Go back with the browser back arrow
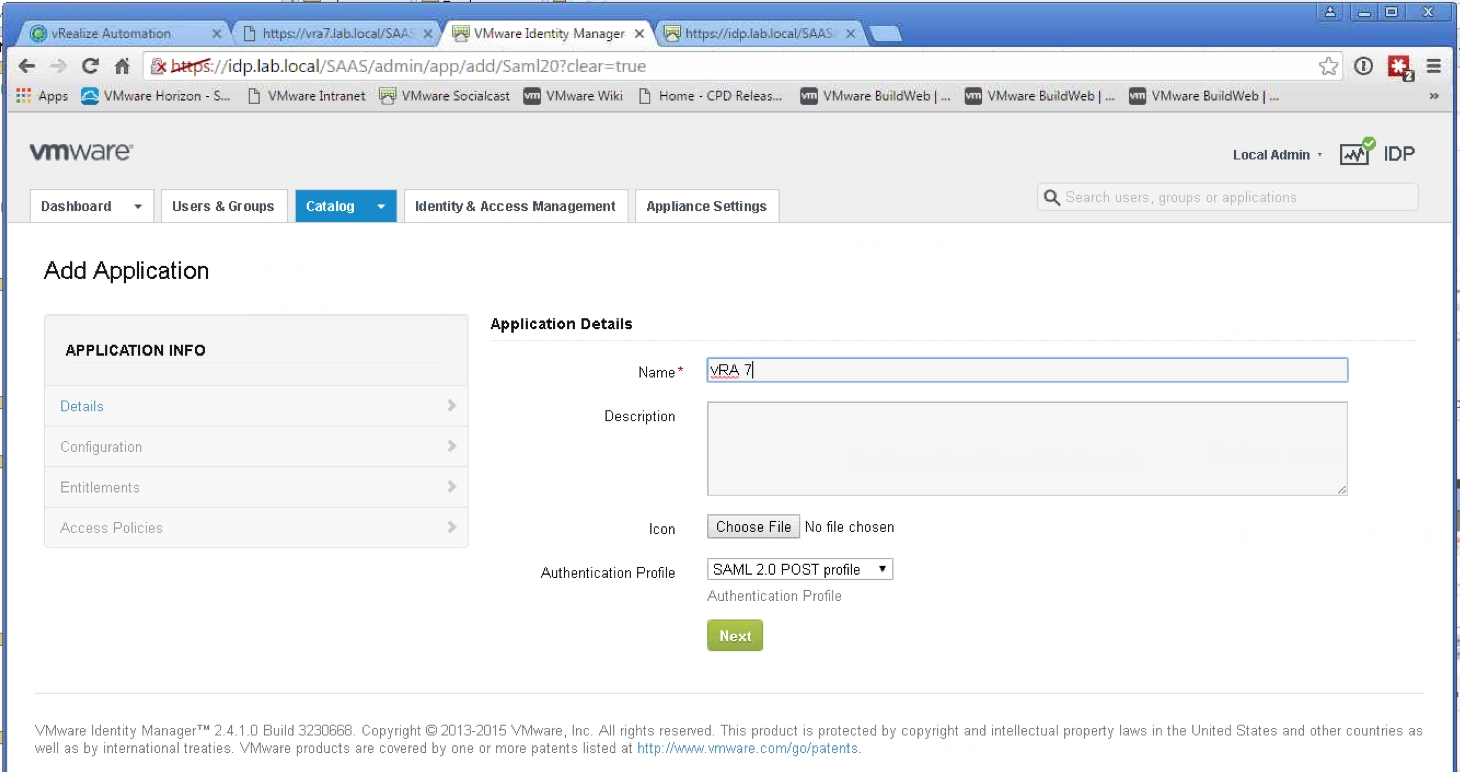Screen dimensions: 1460x772 pyautogui.click(x=27, y=66)
